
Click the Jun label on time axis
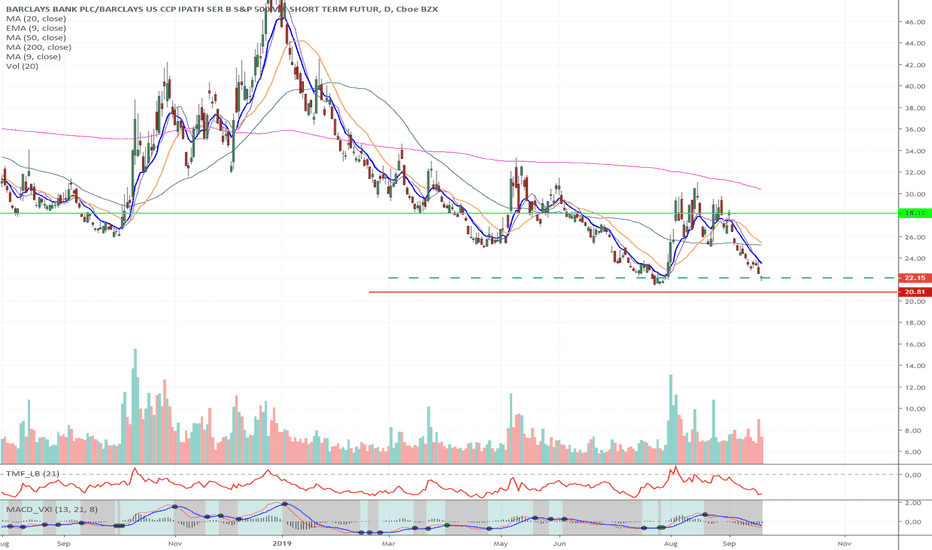(x=559, y=543)
